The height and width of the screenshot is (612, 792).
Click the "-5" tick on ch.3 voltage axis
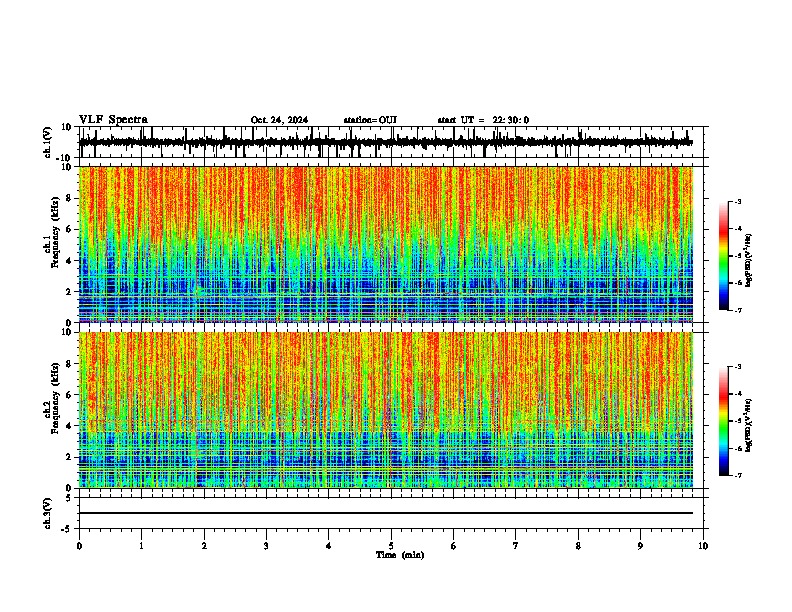tap(67, 529)
